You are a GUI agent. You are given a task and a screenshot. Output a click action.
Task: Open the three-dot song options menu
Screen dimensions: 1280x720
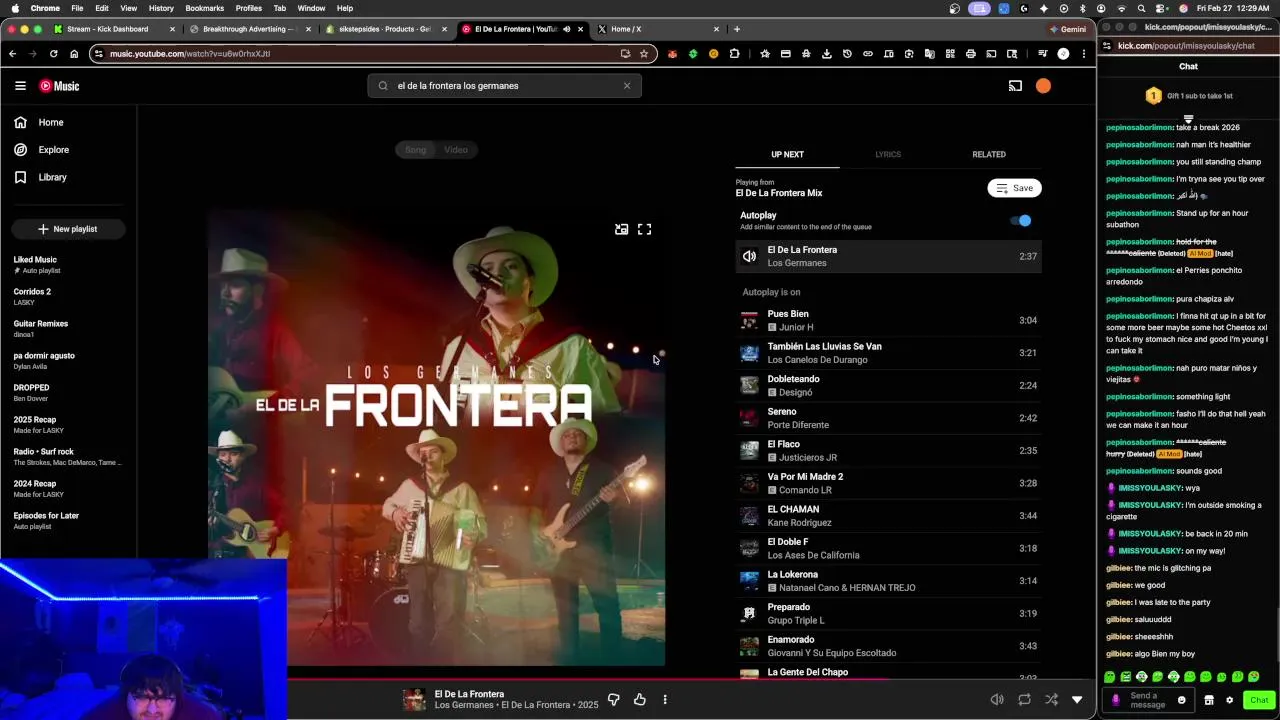(x=665, y=700)
